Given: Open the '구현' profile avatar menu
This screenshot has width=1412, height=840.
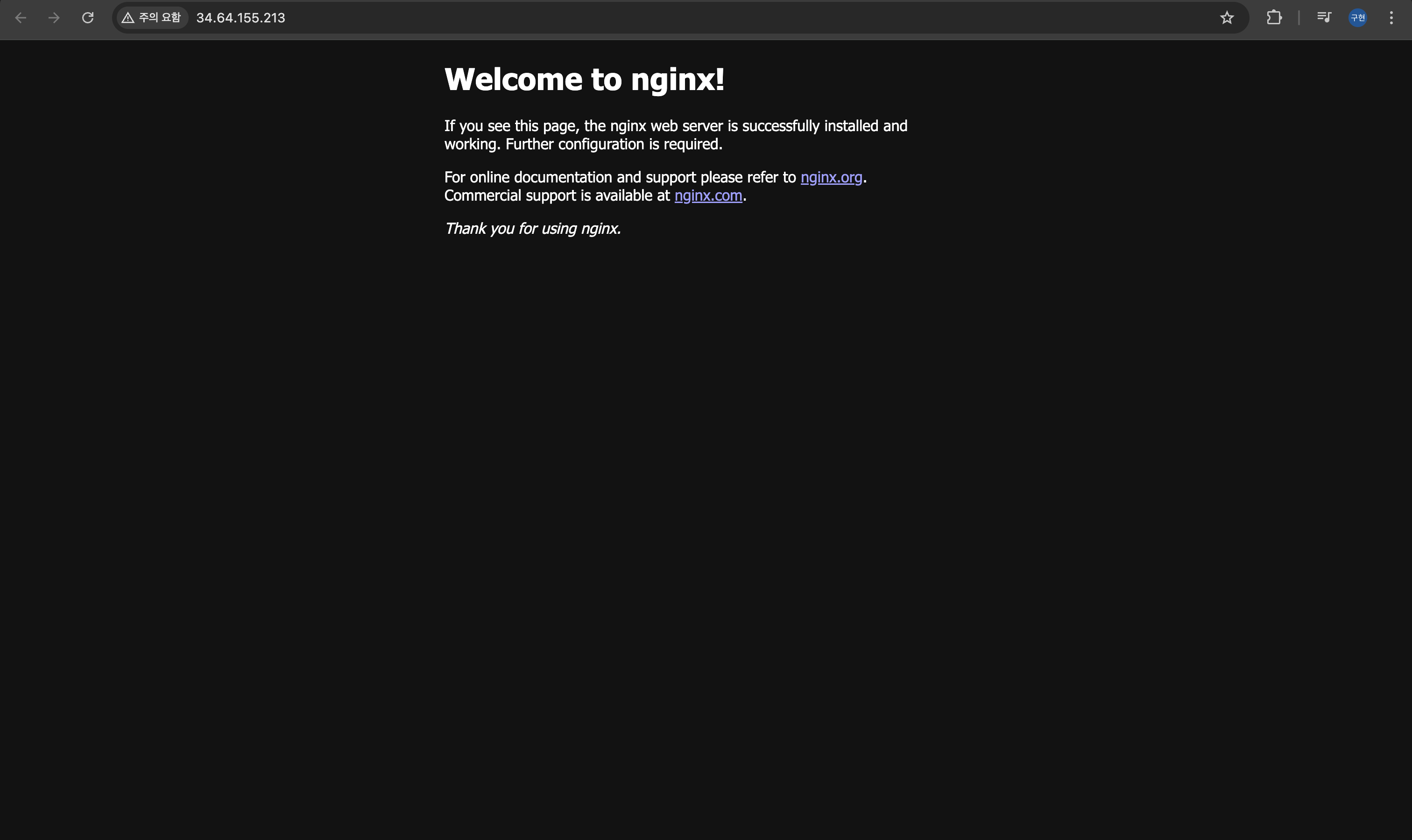Looking at the screenshot, I should [1358, 18].
